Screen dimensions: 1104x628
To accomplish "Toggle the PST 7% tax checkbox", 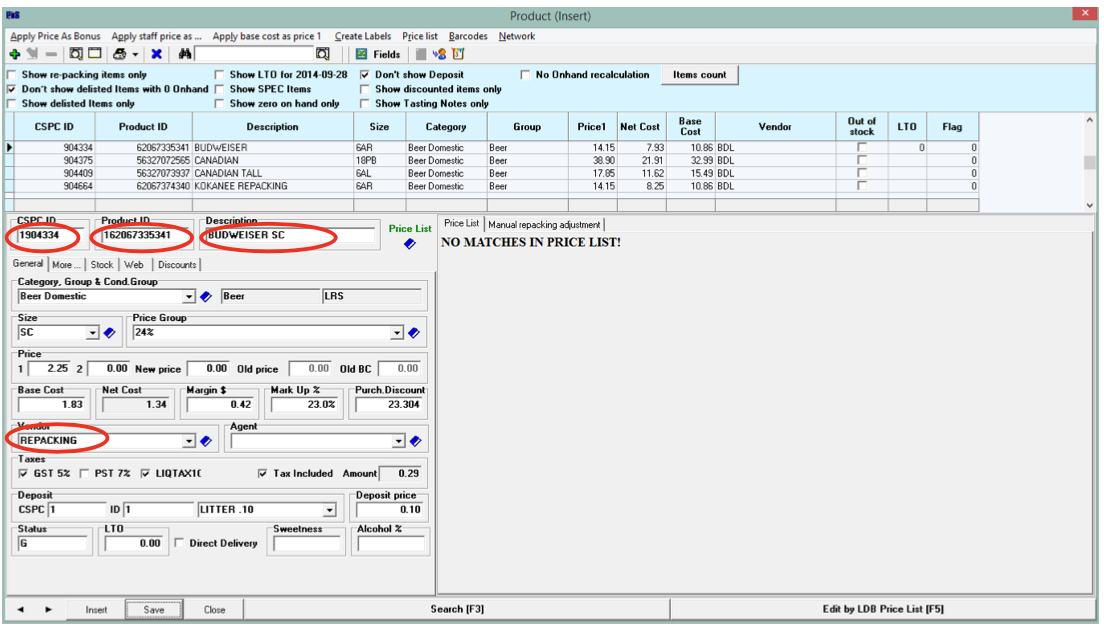I will tap(84, 474).
